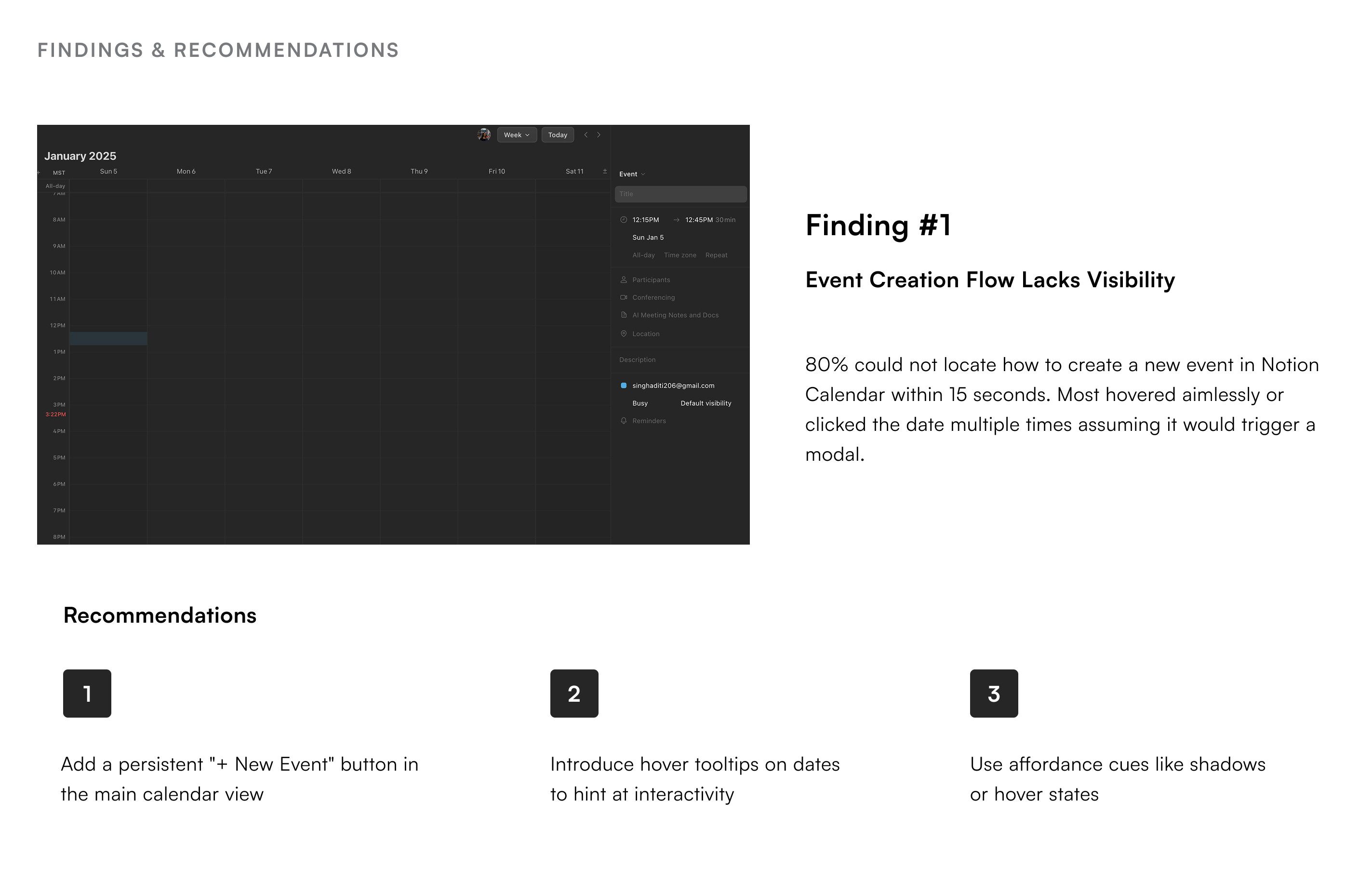The height and width of the screenshot is (881, 1372).
Task: Click the Mon 6 day header
Action: (x=186, y=171)
